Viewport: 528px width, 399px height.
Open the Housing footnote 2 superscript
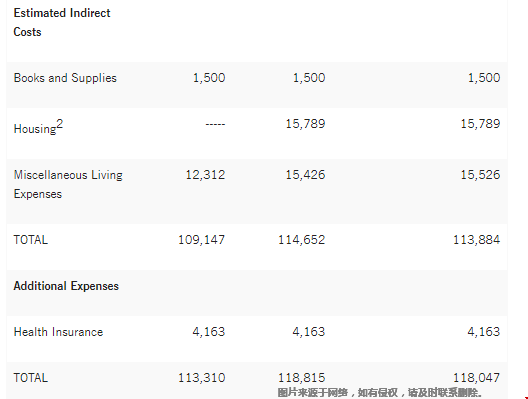60,124
